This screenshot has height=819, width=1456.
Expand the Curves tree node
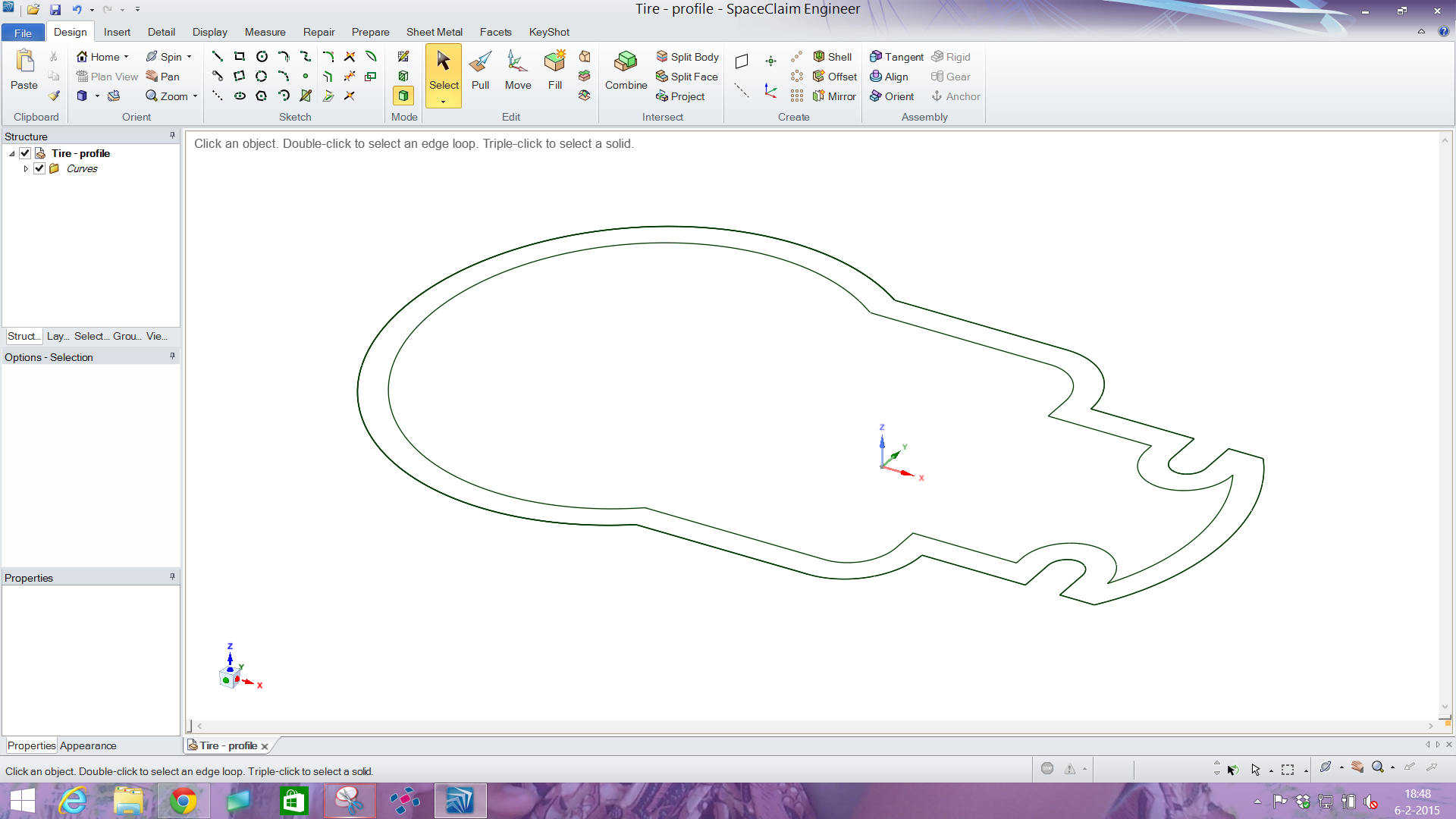pyautogui.click(x=26, y=168)
